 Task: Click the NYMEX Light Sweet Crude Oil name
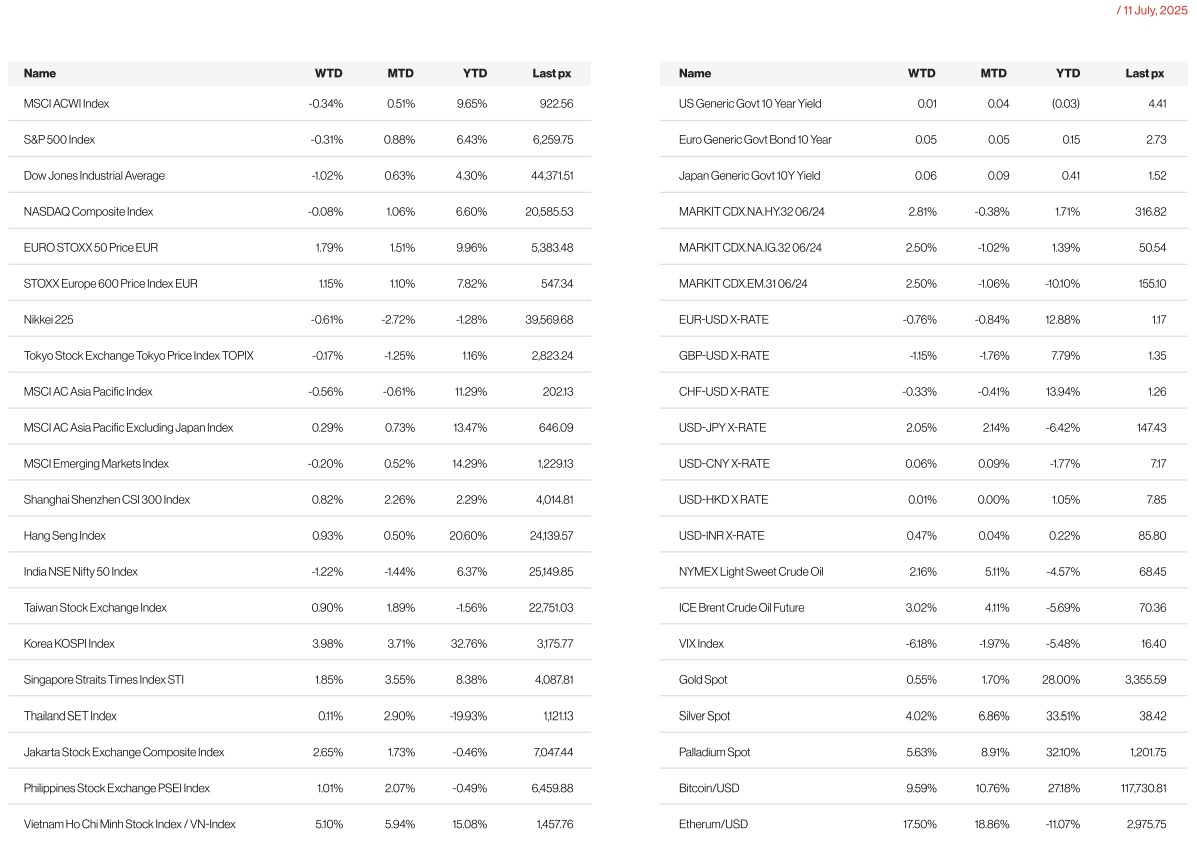coord(751,572)
